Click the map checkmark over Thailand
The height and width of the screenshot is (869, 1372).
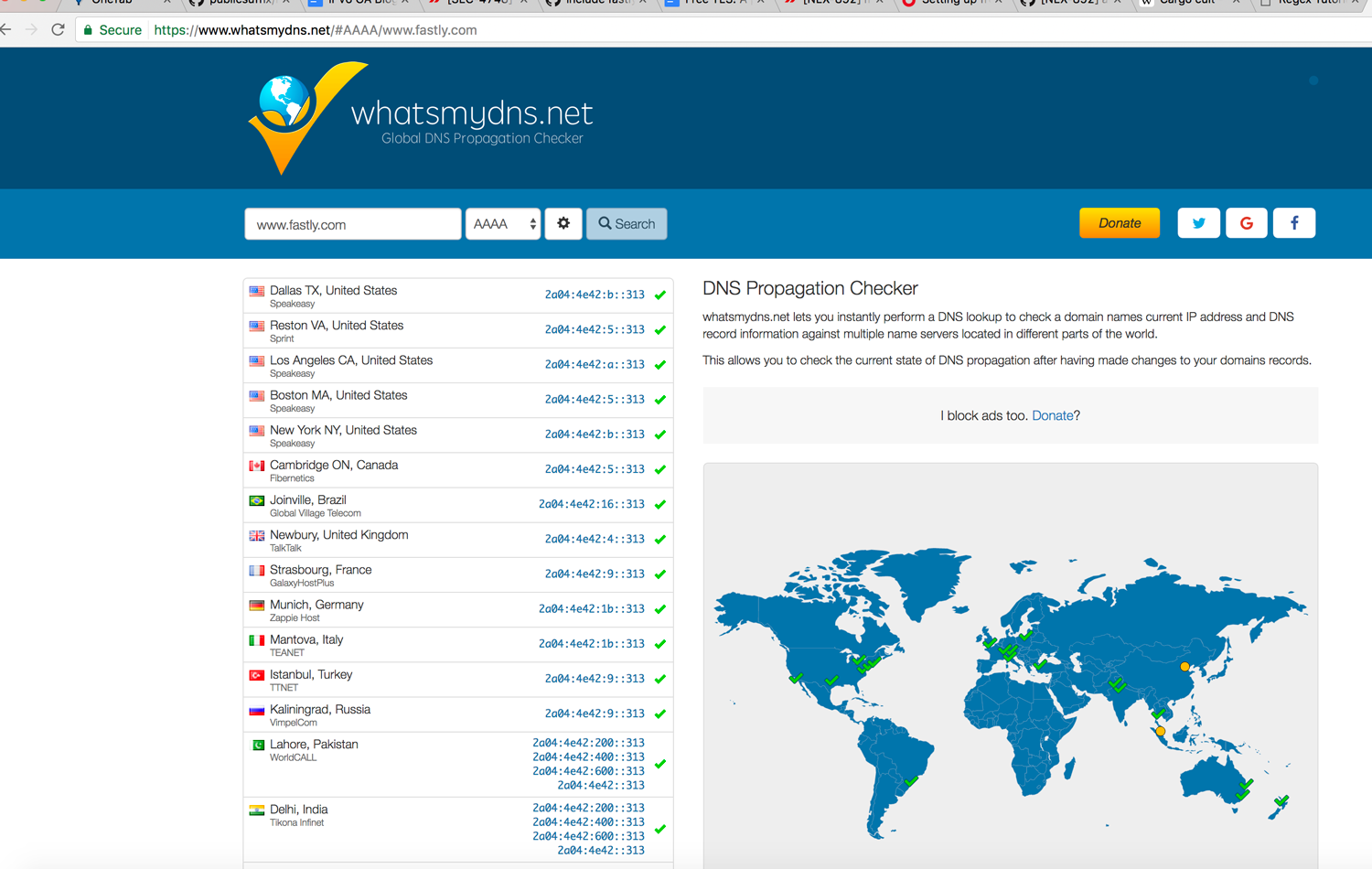pyautogui.click(x=1158, y=713)
